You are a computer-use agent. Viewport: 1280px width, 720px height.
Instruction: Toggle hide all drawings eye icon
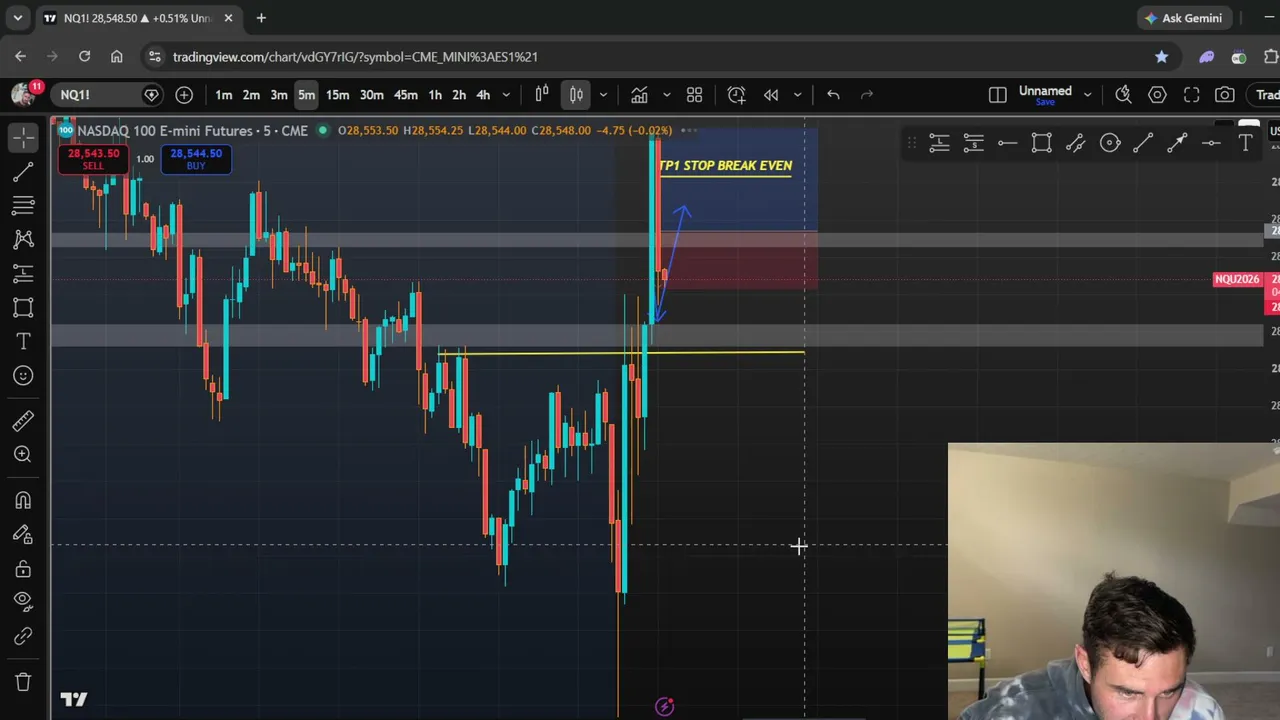(x=23, y=602)
